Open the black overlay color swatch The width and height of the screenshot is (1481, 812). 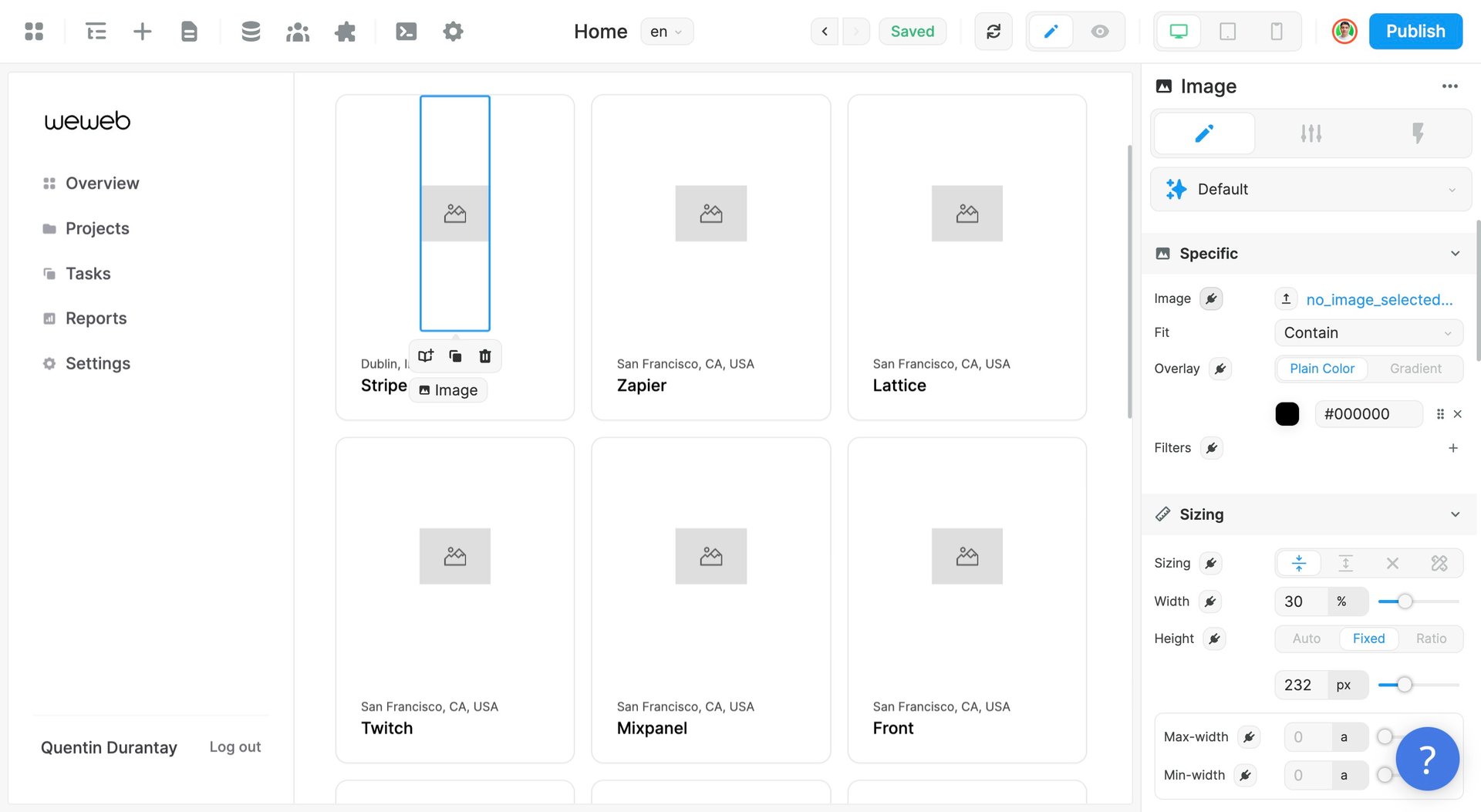(1287, 414)
